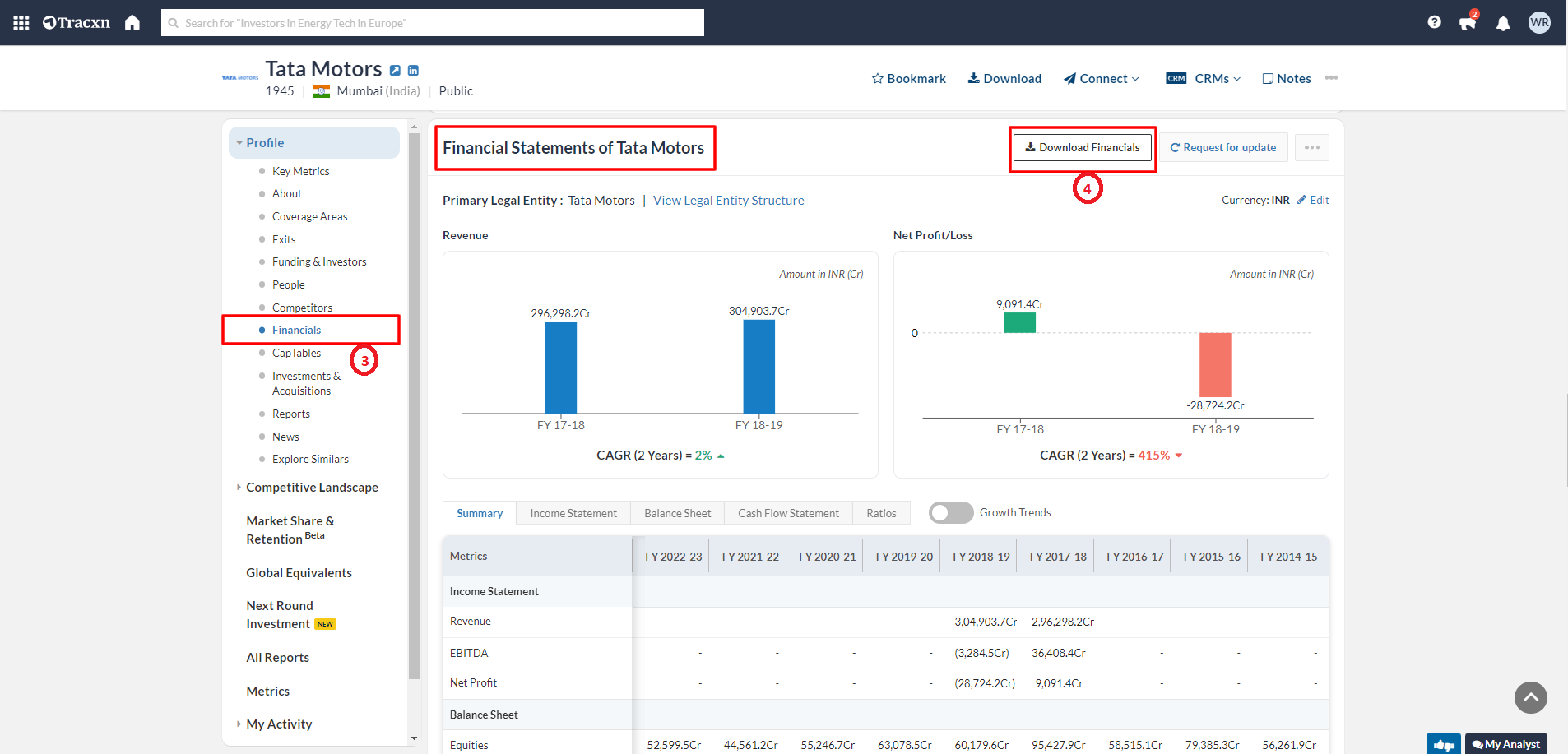Click sidebar scrollbar down arrow
Viewport: 1568px width, 754px height.
[x=414, y=738]
